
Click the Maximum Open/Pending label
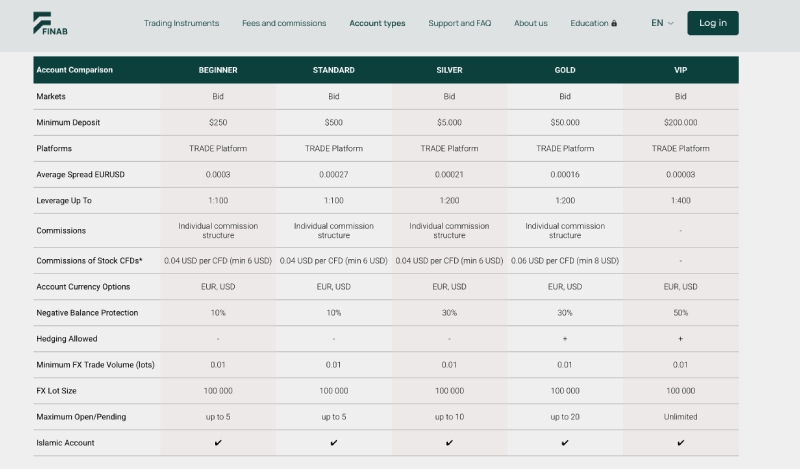click(x=81, y=417)
